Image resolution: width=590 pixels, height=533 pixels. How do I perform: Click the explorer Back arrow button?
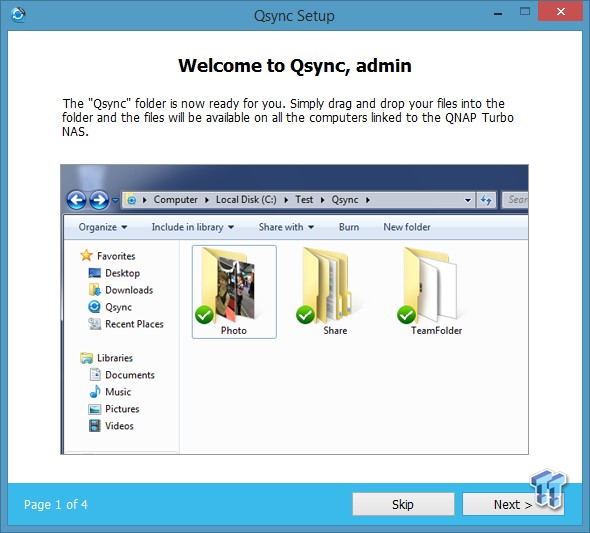pyautogui.click(x=76, y=200)
